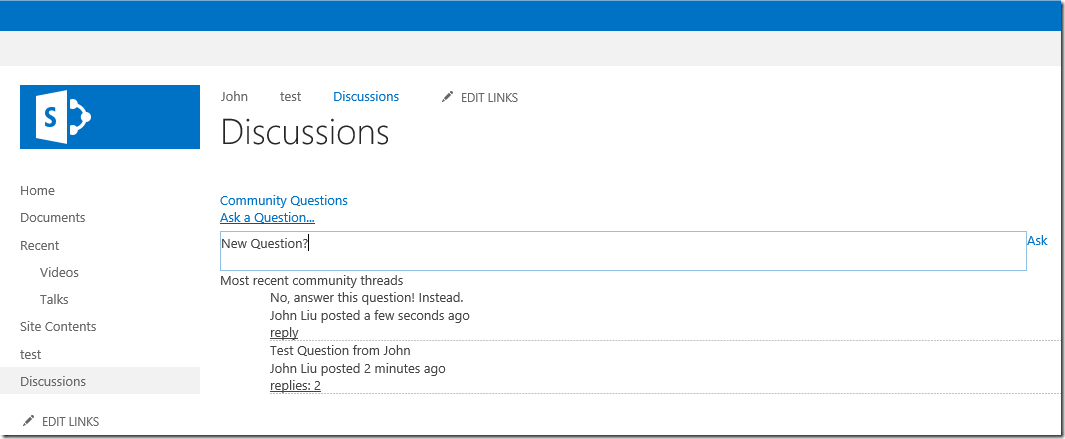
Task: Open Talks under Recent
Action: [54, 300]
